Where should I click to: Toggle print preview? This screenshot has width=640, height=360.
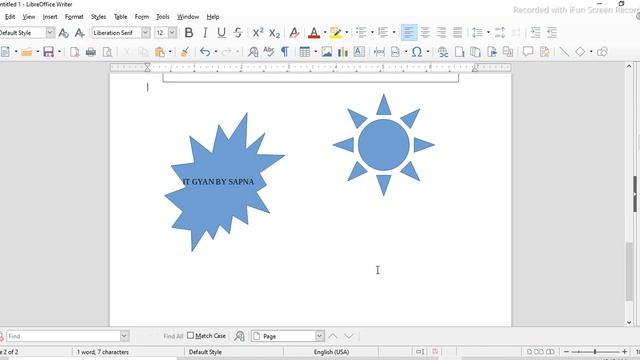pos(107,52)
